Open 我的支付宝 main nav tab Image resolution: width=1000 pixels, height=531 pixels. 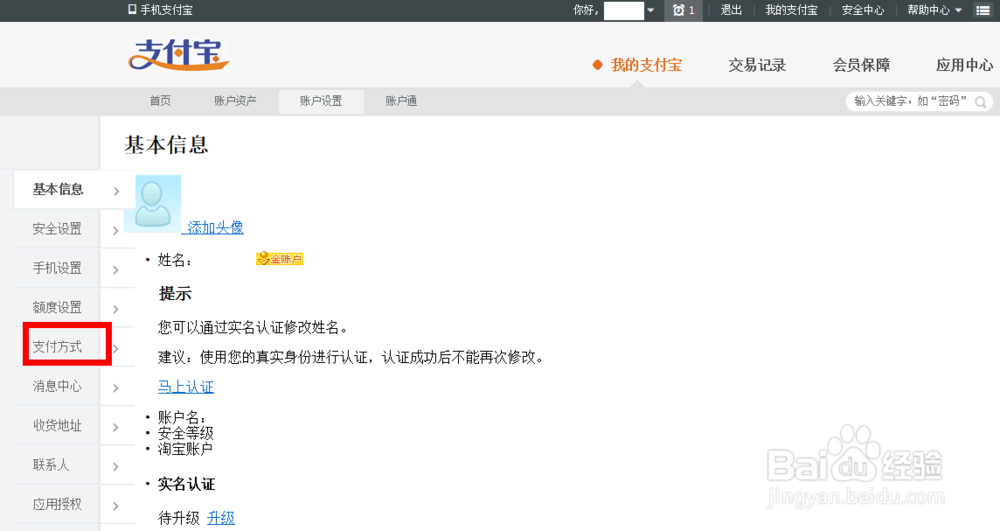coord(646,65)
